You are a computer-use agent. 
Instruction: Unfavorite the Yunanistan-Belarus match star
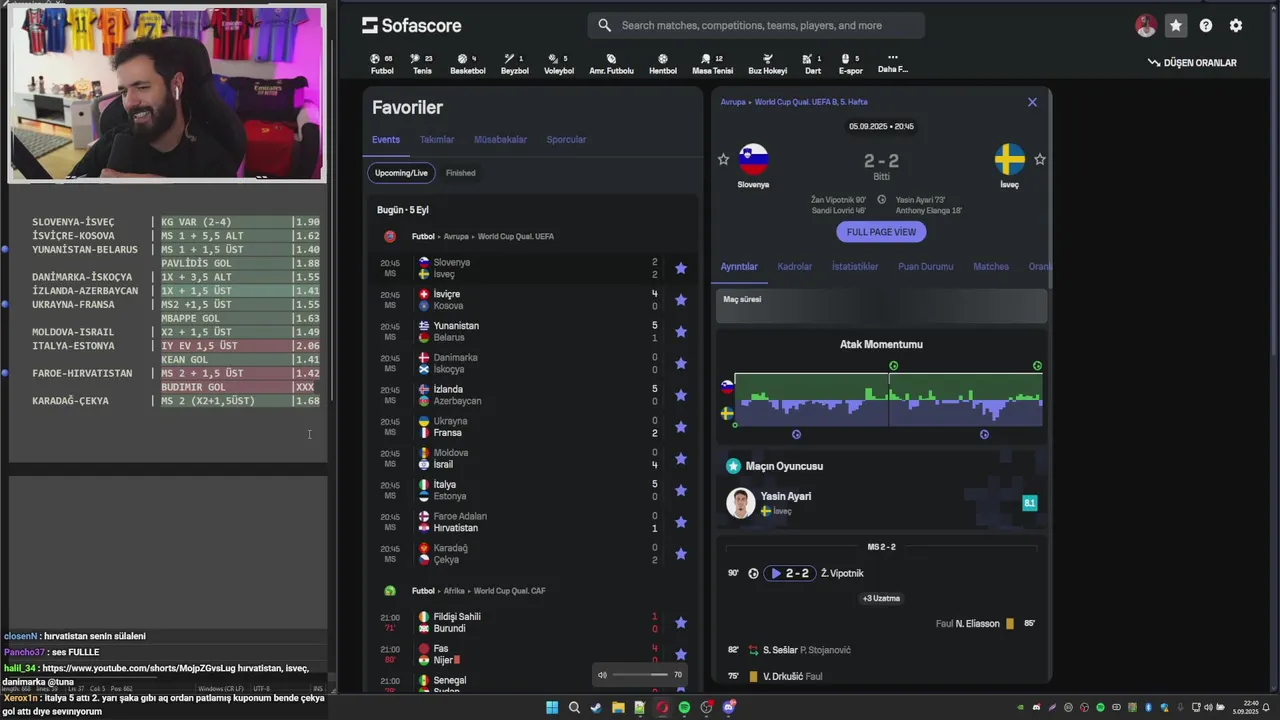click(x=681, y=332)
